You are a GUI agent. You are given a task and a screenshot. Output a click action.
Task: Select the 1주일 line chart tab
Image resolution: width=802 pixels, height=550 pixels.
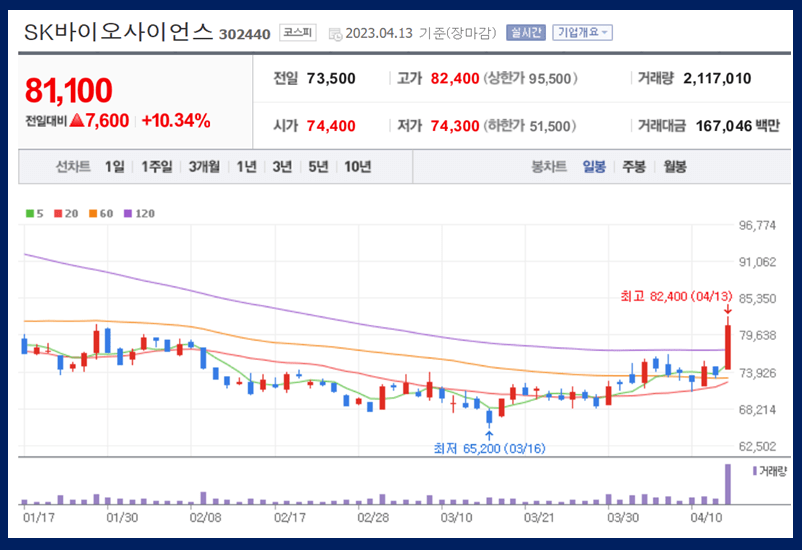click(157, 166)
